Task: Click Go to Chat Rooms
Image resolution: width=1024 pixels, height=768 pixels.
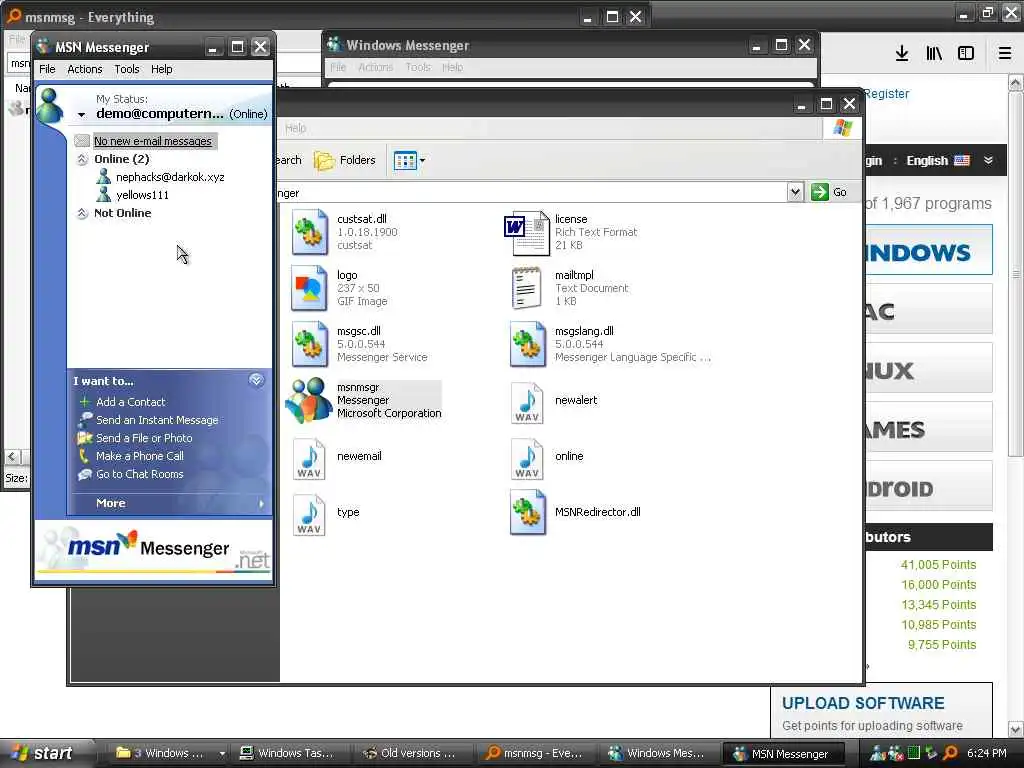Action: click(140, 474)
